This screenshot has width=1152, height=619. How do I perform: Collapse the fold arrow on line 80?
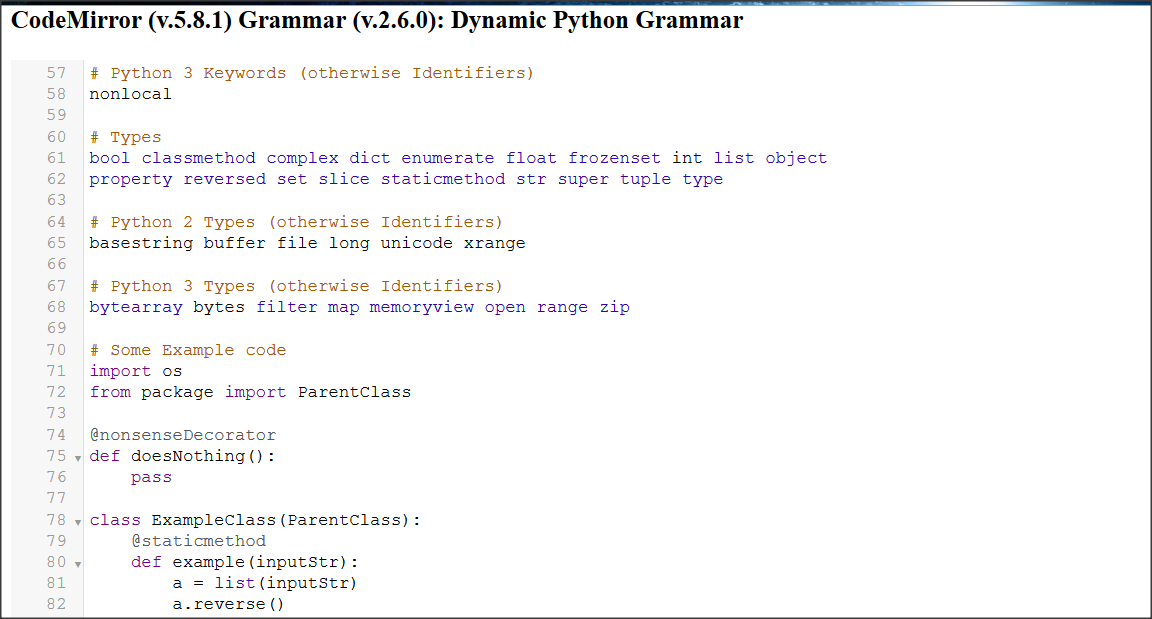point(78,565)
